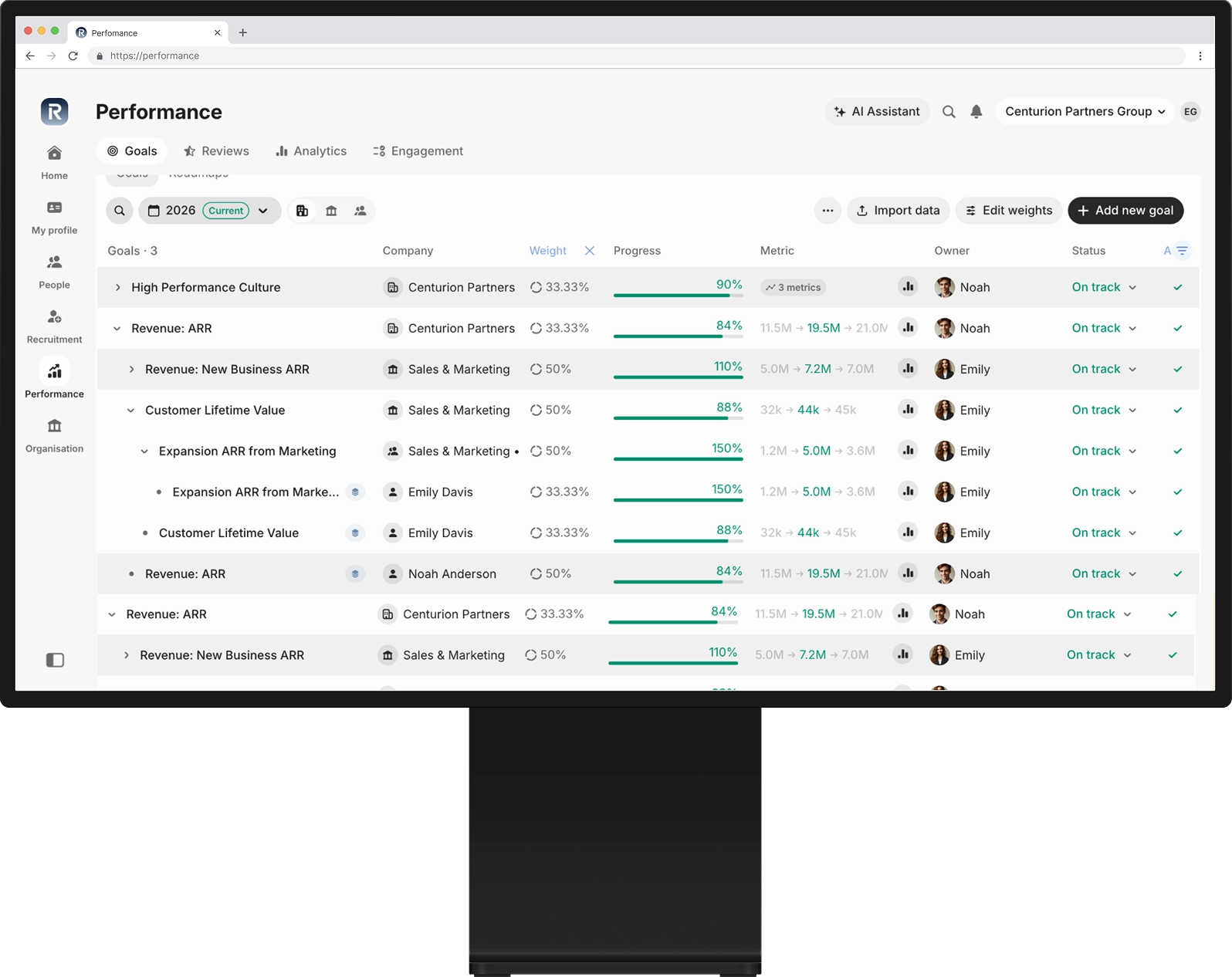
Task: Toggle checkmark on Revenue: ARR Noah Anderson row
Action: point(1178,573)
